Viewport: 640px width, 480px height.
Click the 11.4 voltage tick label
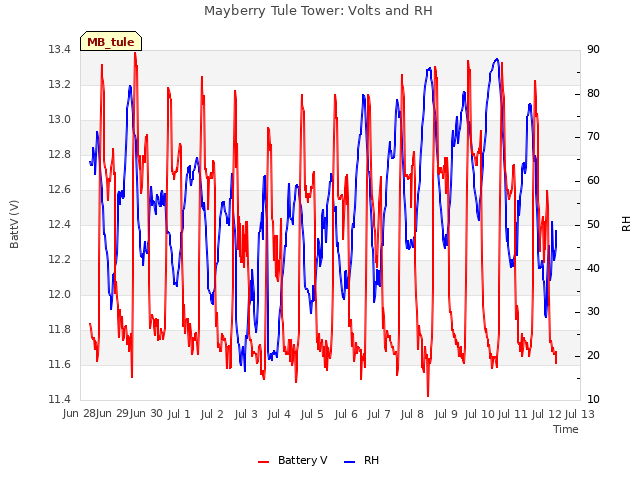(60, 400)
